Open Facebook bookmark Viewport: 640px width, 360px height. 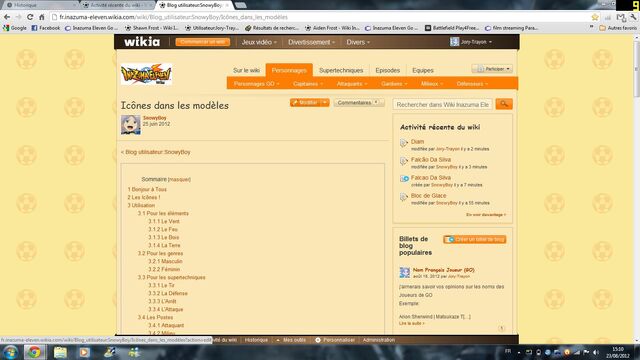pos(46,28)
